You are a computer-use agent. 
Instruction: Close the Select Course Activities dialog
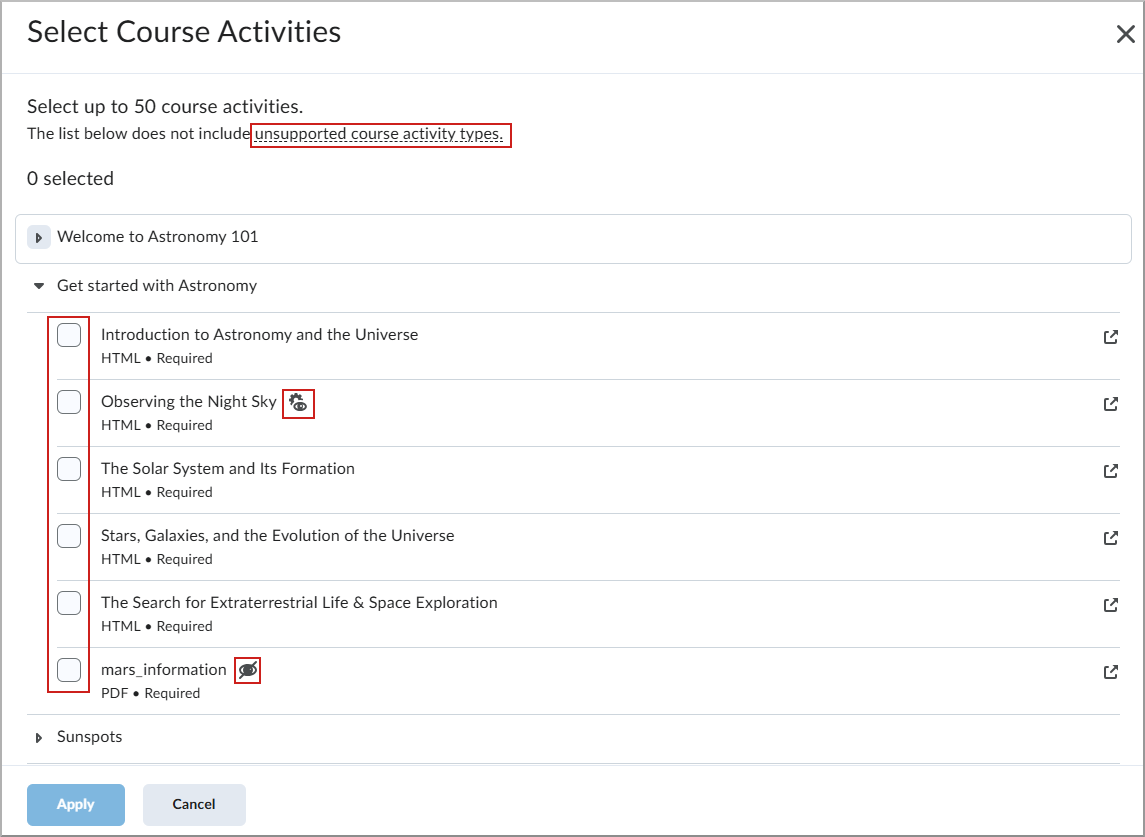pyautogui.click(x=1124, y=33)
